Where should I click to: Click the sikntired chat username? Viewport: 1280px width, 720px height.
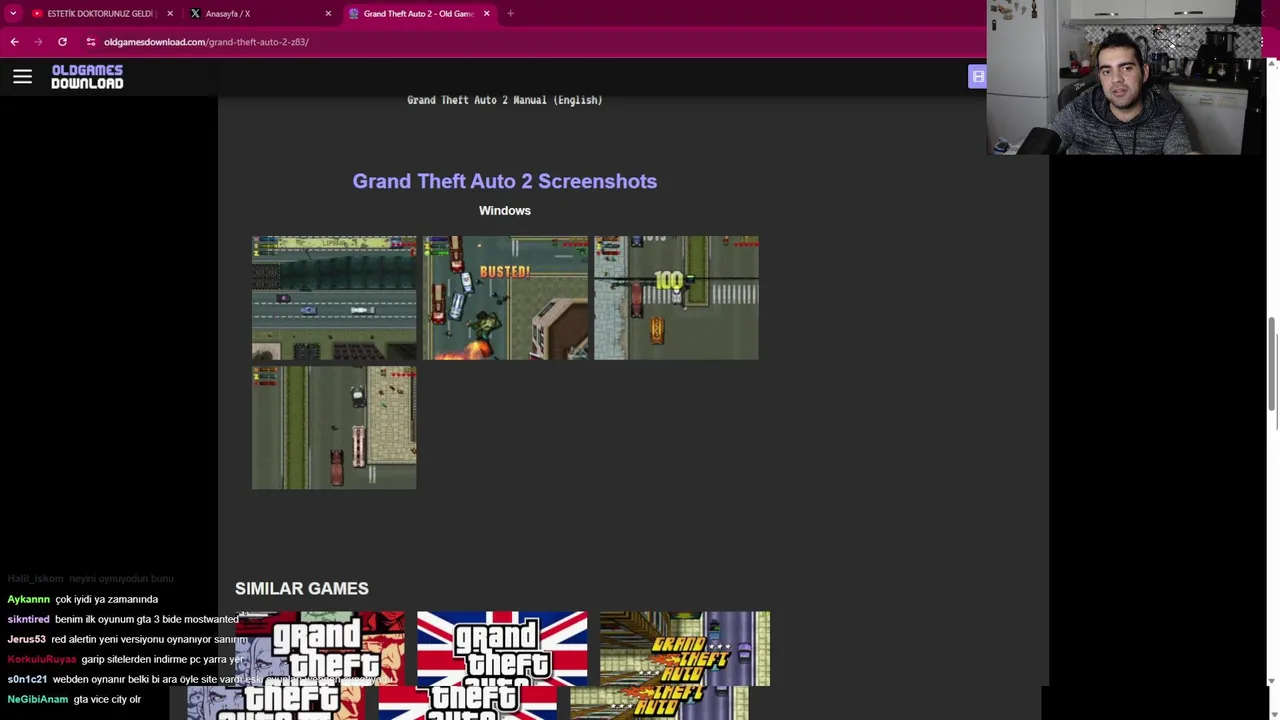point(28,619)
